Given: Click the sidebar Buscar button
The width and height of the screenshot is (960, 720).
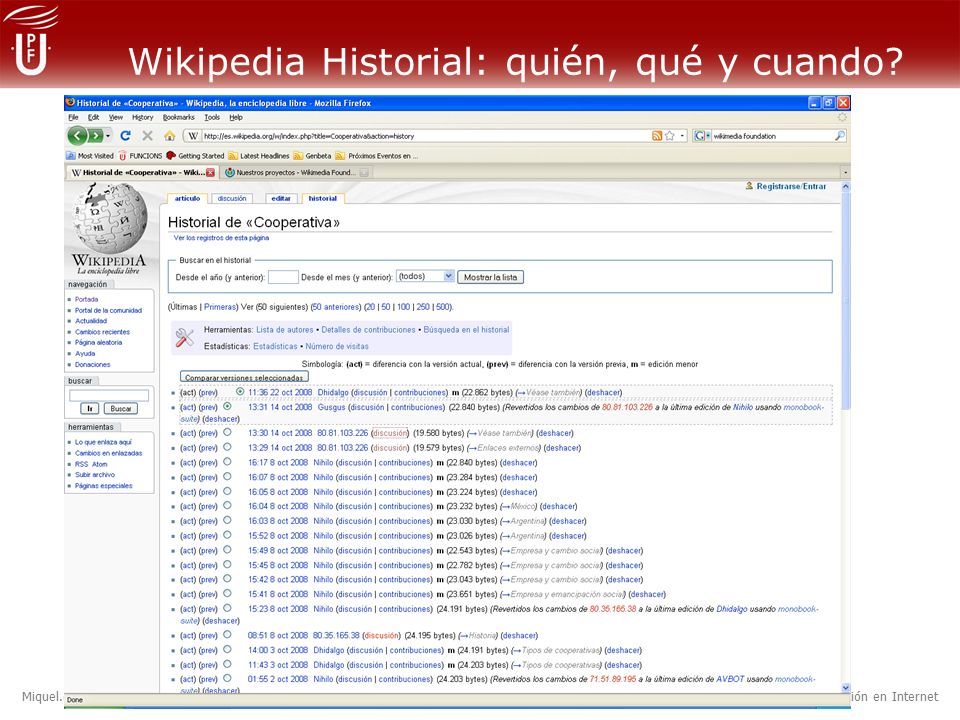Looking at the screenshot, I should tap(121, 408).
